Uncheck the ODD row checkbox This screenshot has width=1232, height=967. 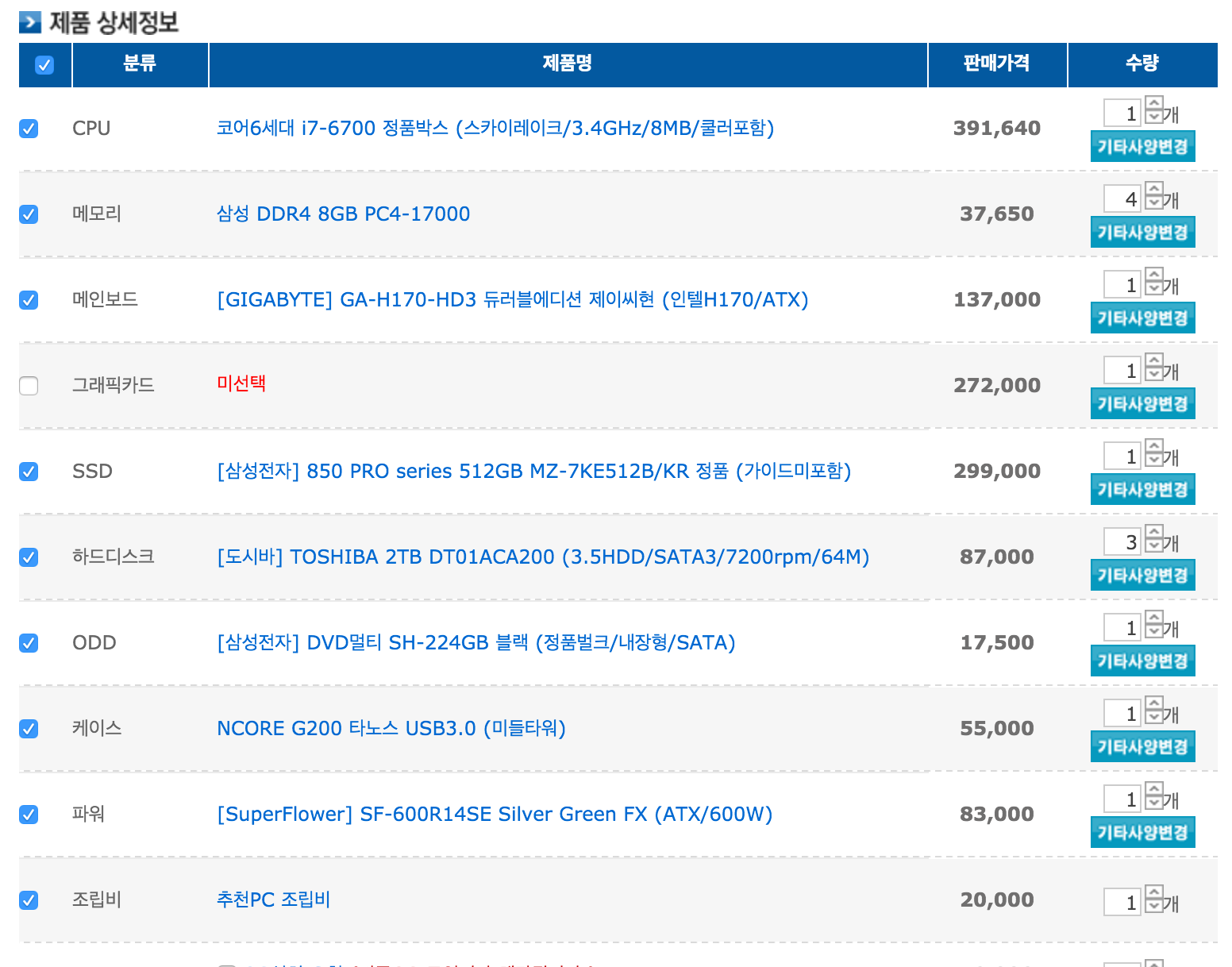click(29, 643)
